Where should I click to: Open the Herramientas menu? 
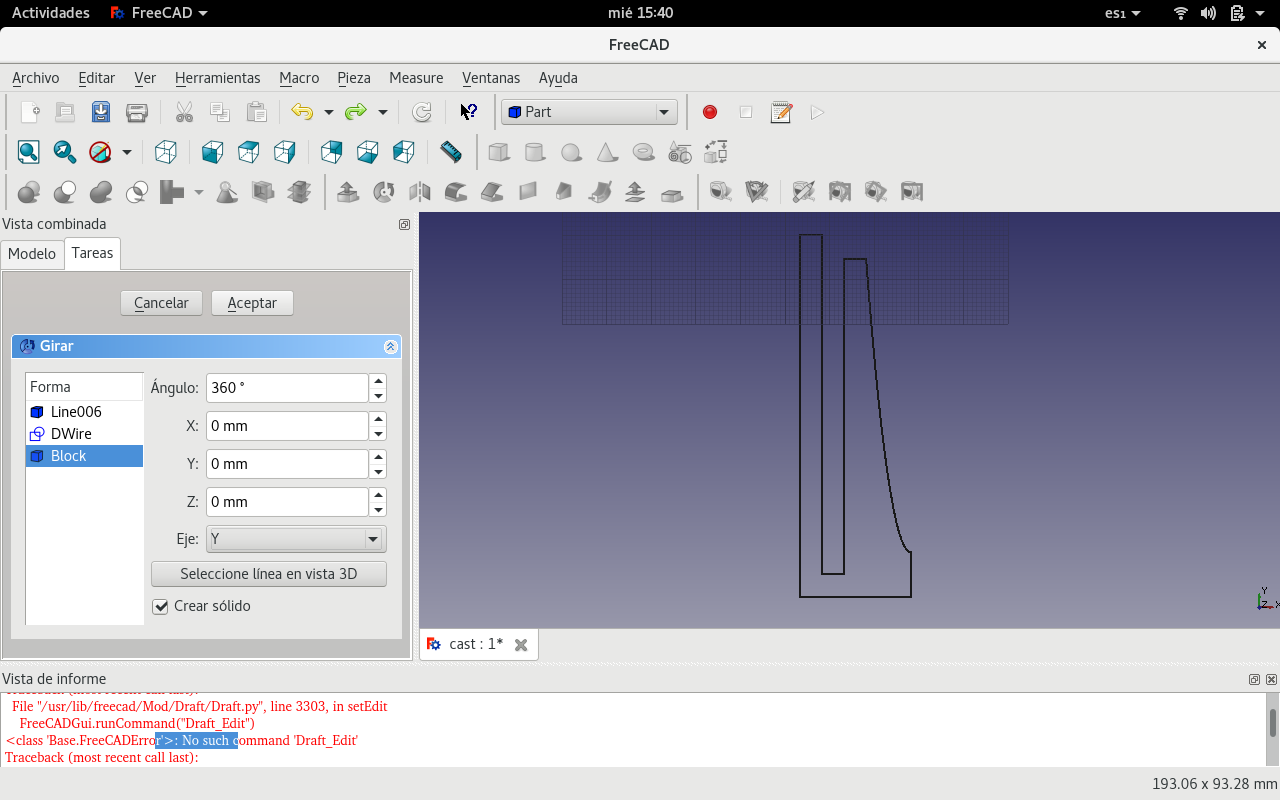click(x=217, y=78)
